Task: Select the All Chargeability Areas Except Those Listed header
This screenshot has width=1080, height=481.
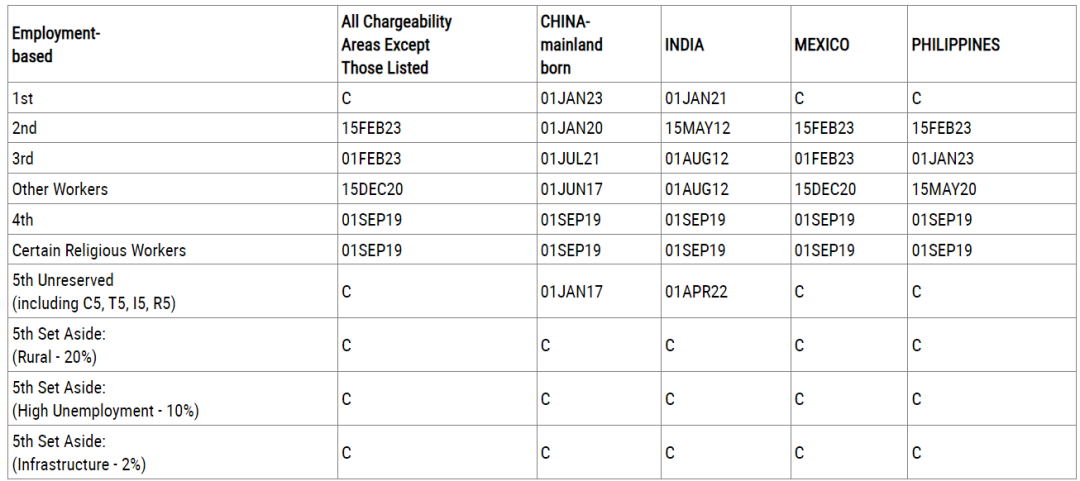Action: (397, 45)
